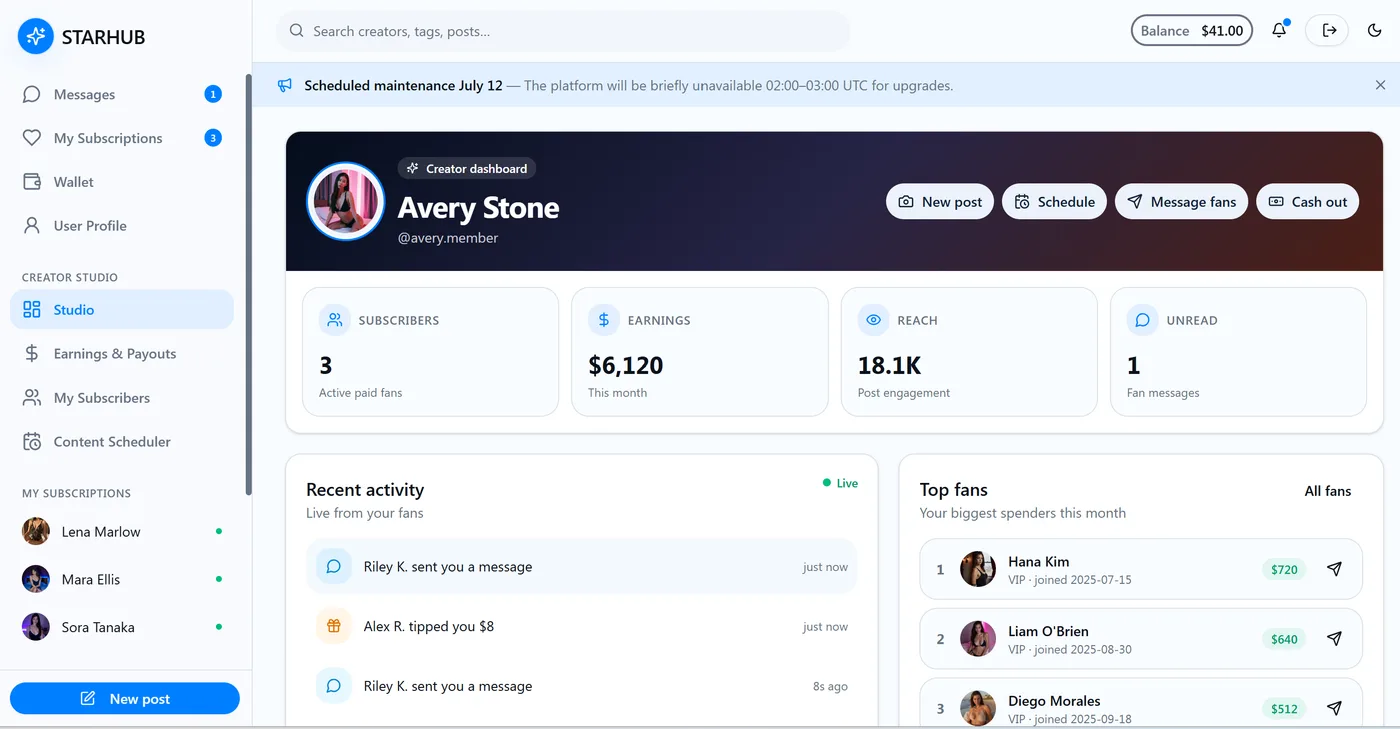Click the New post button in header banner

point(940,201)
